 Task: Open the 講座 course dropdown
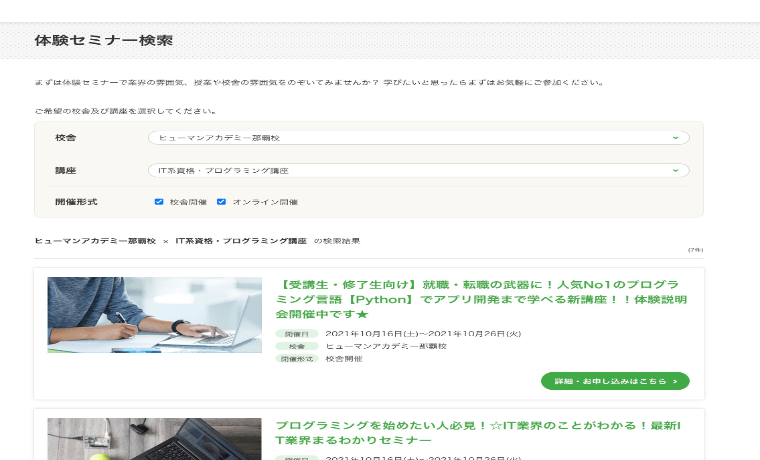(418, 171)
